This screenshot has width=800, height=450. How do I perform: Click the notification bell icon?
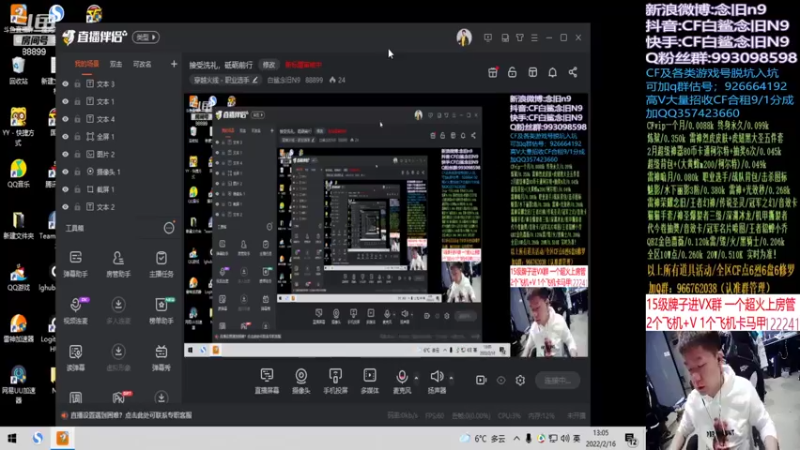pyautogui.click(x=553, y=72)
